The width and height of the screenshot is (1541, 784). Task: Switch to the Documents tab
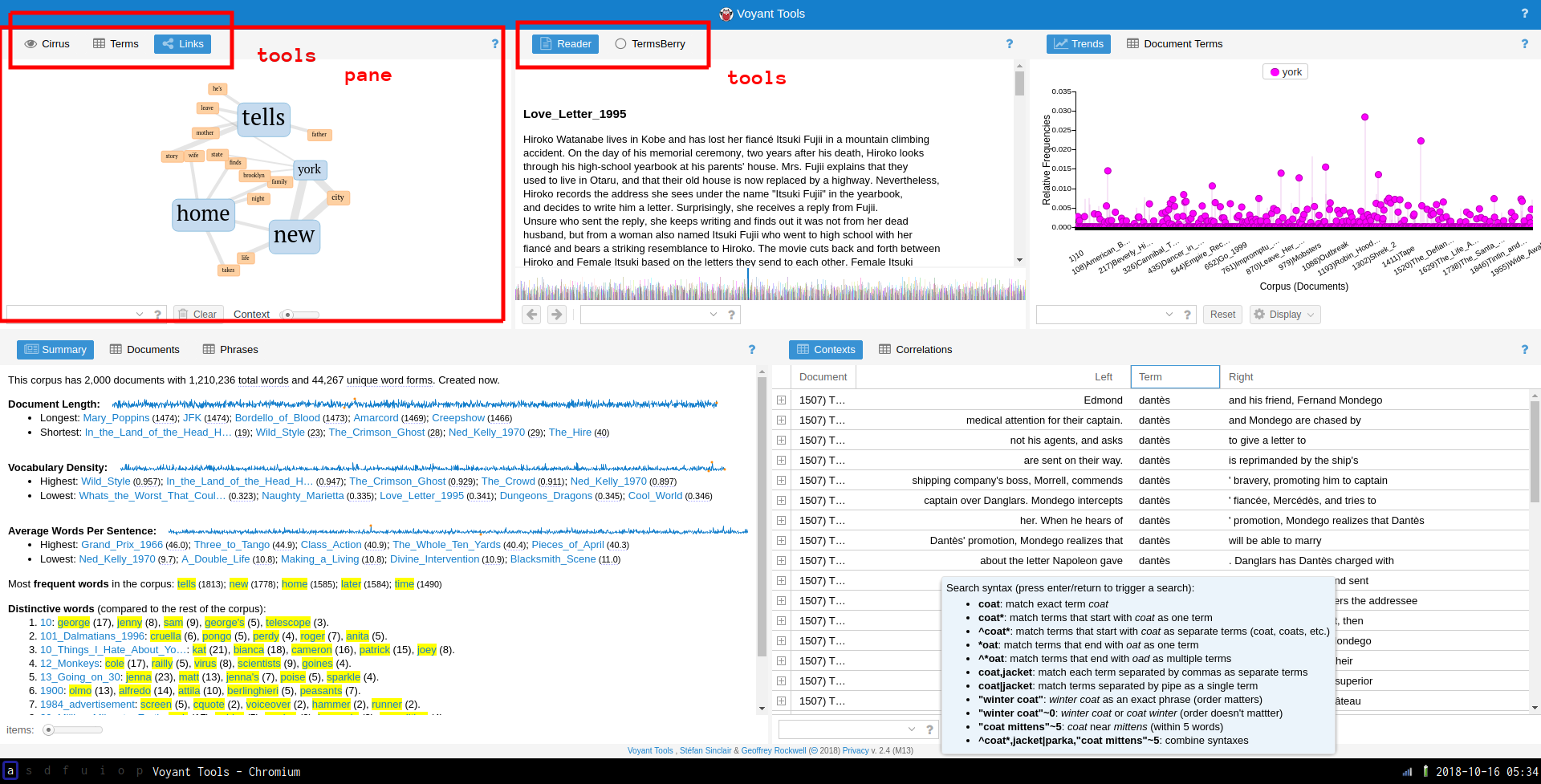point(144,350)
